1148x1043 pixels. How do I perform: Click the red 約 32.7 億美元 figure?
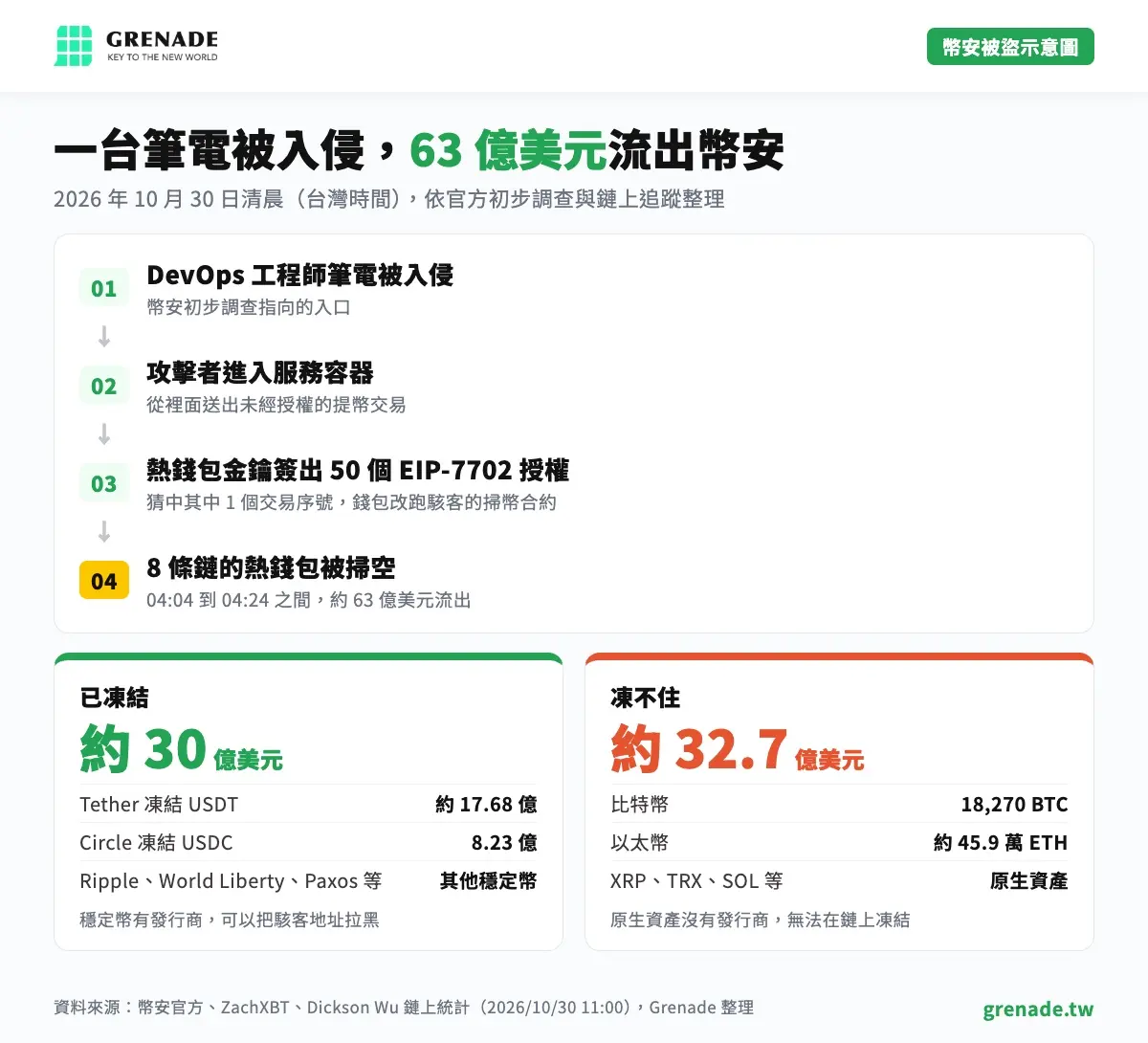tap(738, 748)
